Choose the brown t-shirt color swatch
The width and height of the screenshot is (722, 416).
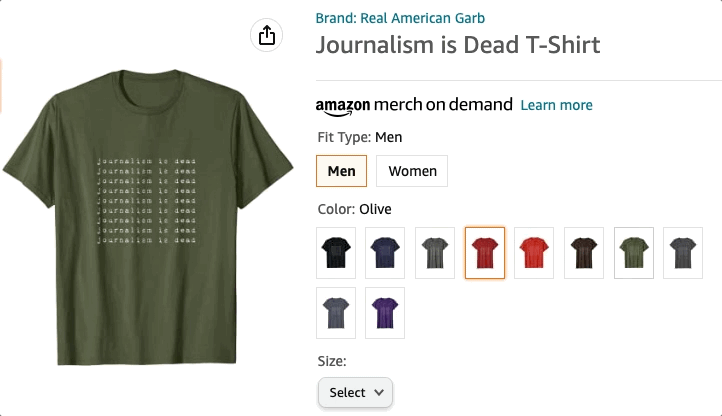click(x=584, y=253)
